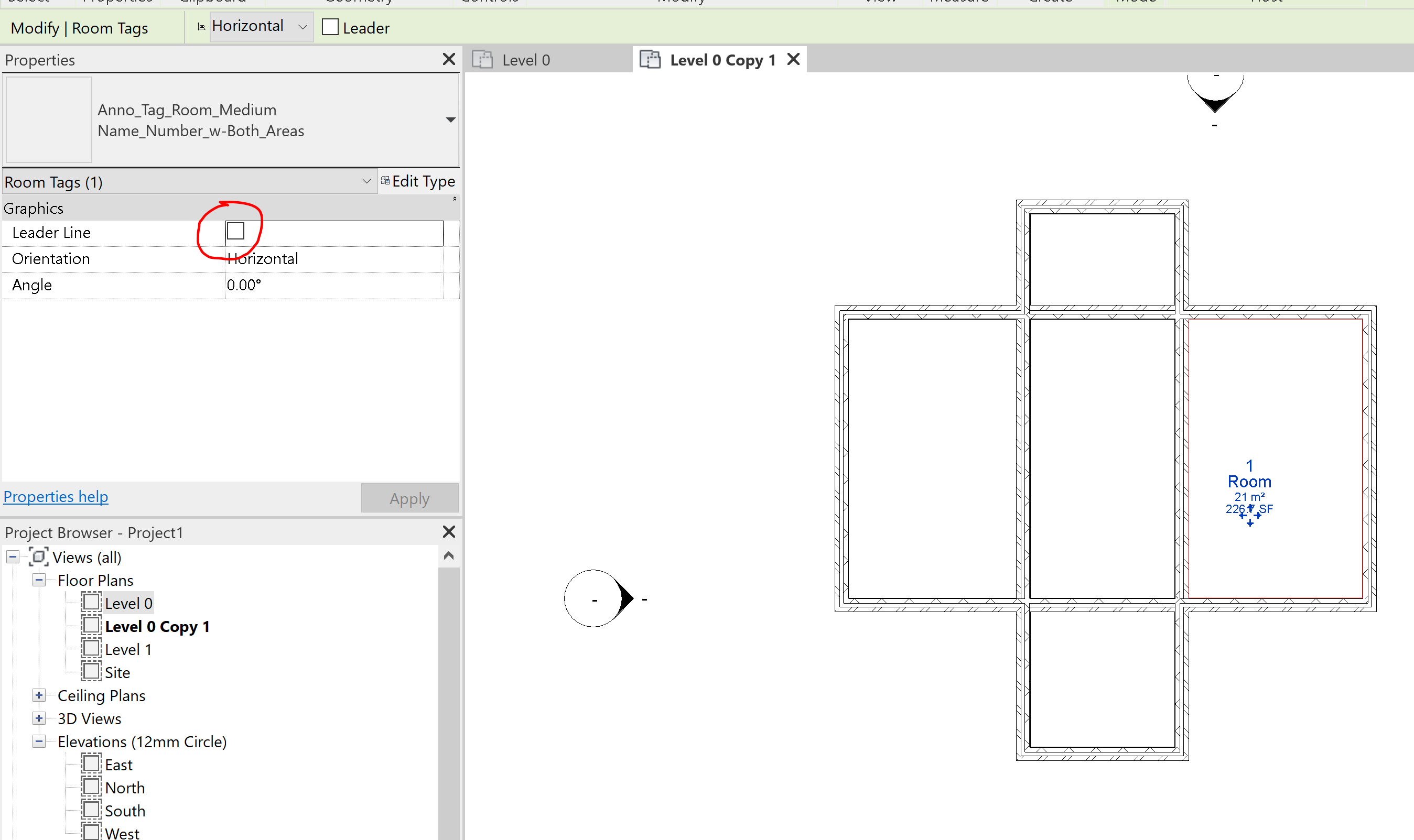Click Project Browser scroll up arrow
The image size is (1414, 840).
[x=448, y=556]
